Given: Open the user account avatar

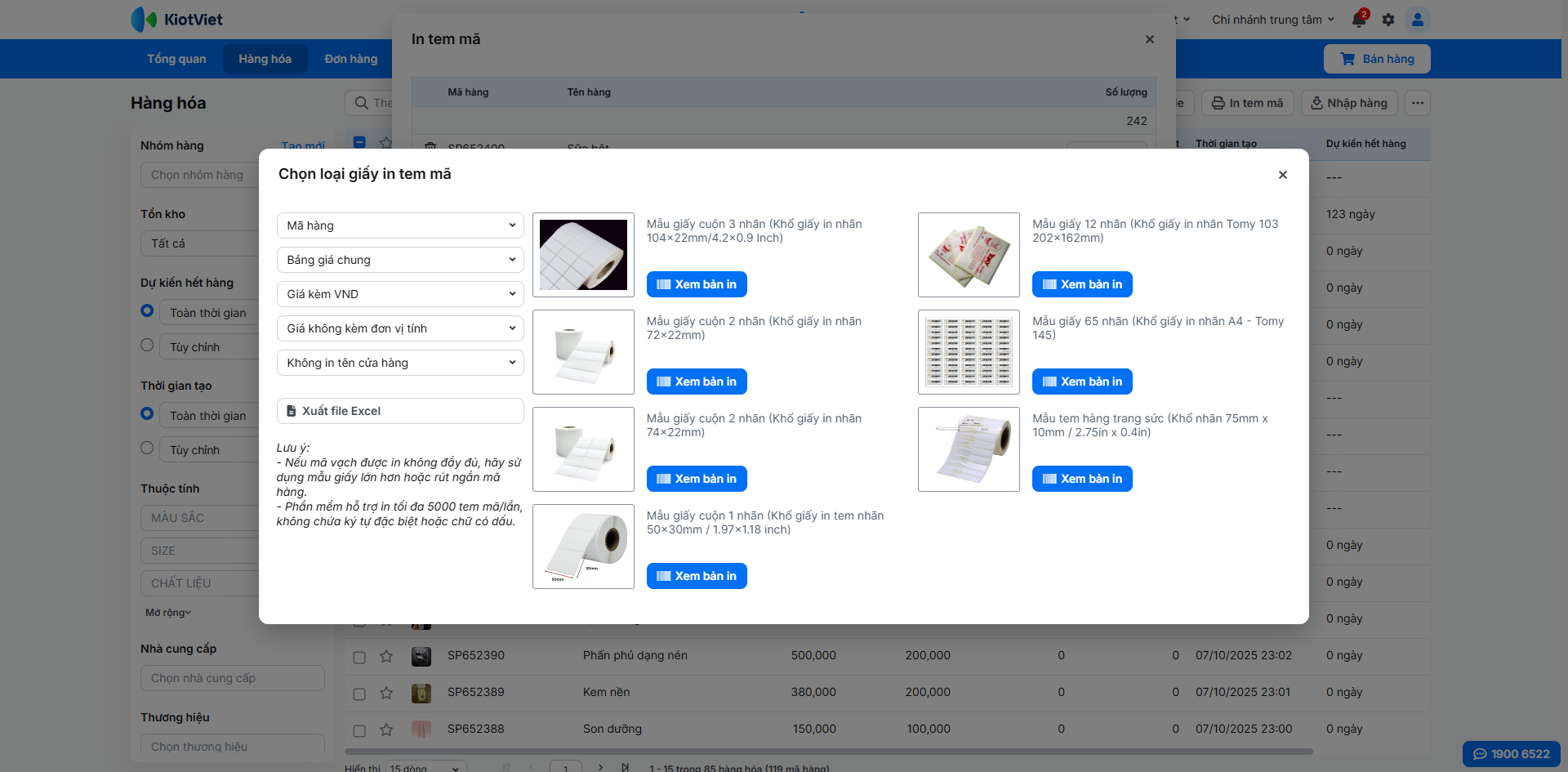Looking at the screenshot, I should point(1418,20).
